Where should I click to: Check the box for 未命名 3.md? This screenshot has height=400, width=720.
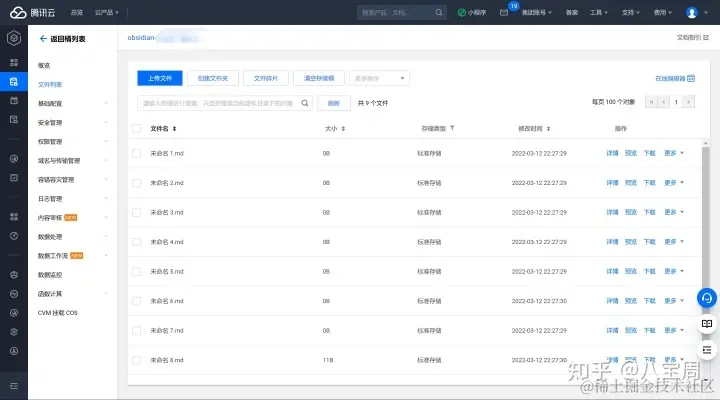pyautogui.click(x=136, y=212)
